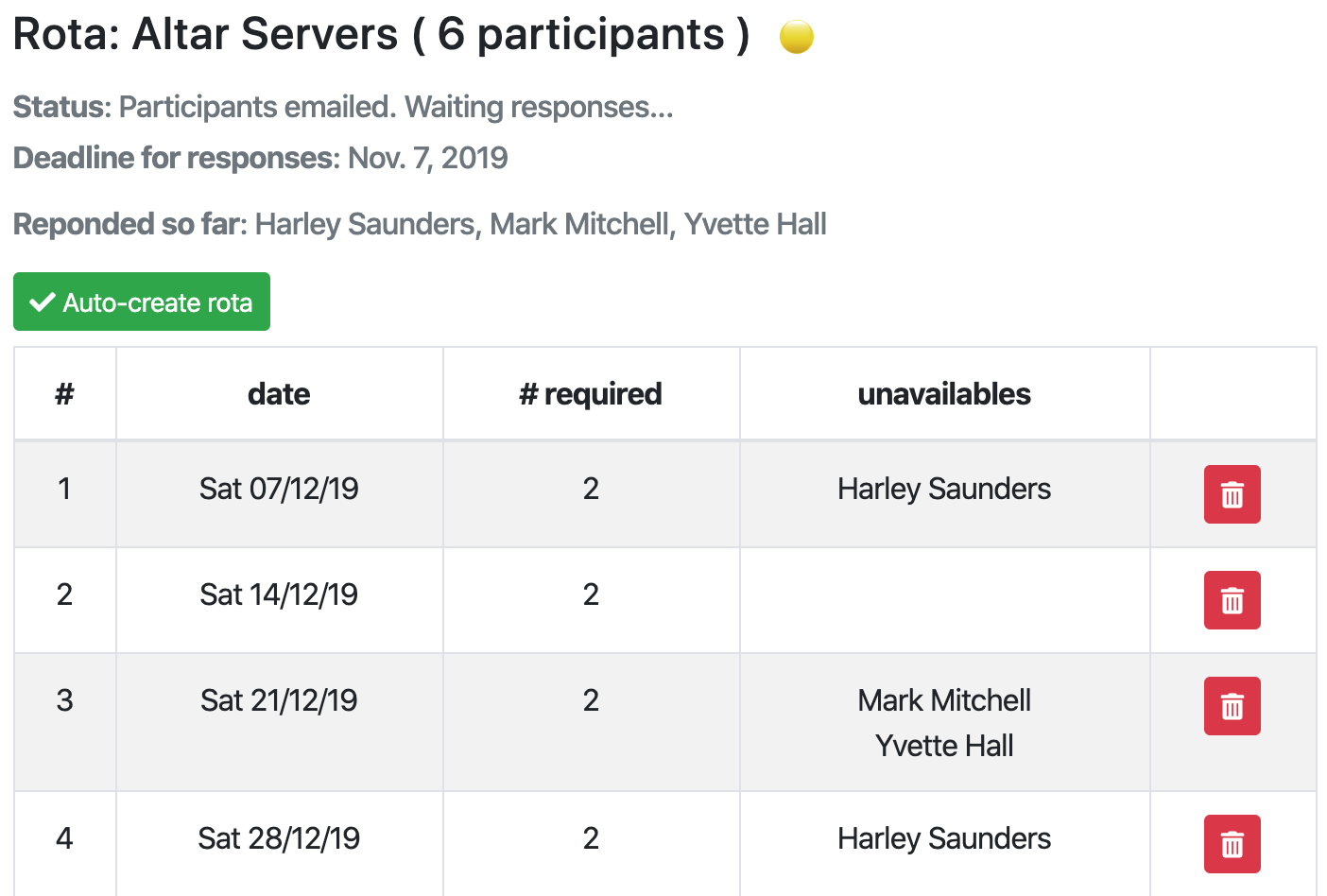The height and width of the screenshot is (896, 1327).
Task: Remove the Sat 28/12/19 row via trash icon
Action: pyautogui.click(x=1232, y=844)
